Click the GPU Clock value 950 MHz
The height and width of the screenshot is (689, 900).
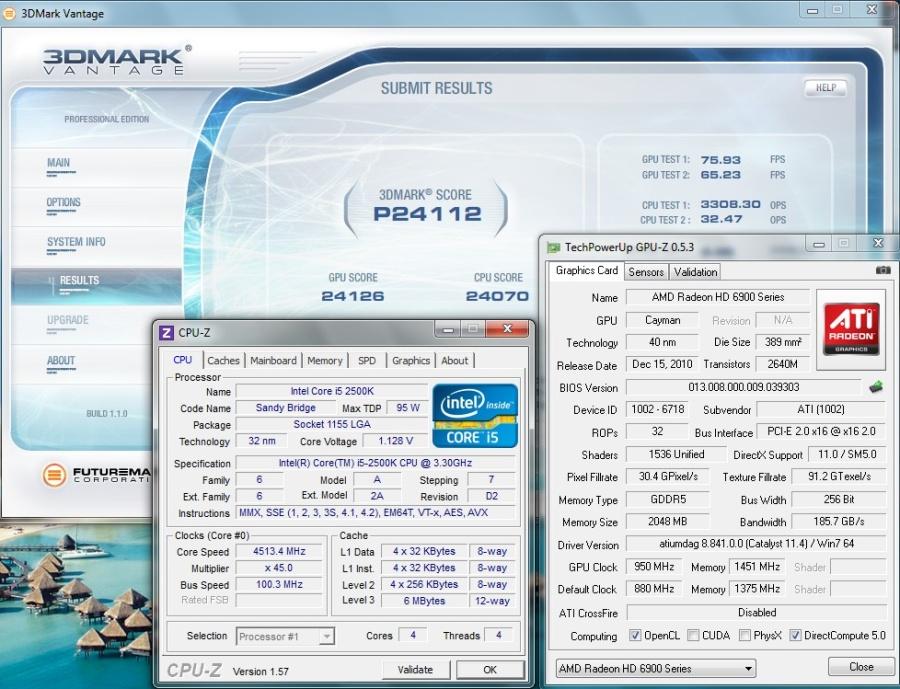[x=654, y=567]
